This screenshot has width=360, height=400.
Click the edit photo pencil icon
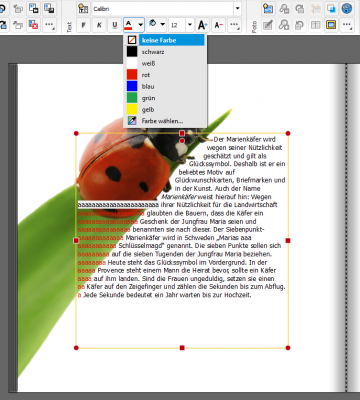(x=268, y=25)
